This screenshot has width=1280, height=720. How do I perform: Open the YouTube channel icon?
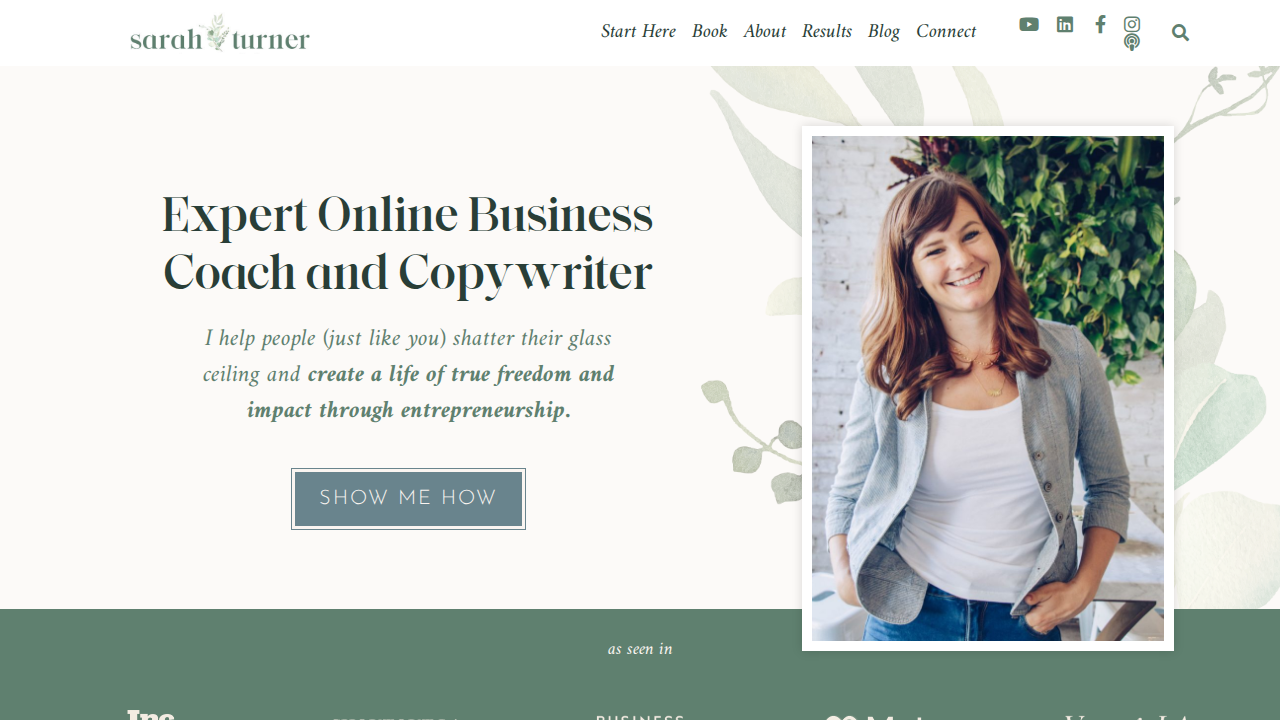pyautogui.click(x=1029, y=24)
